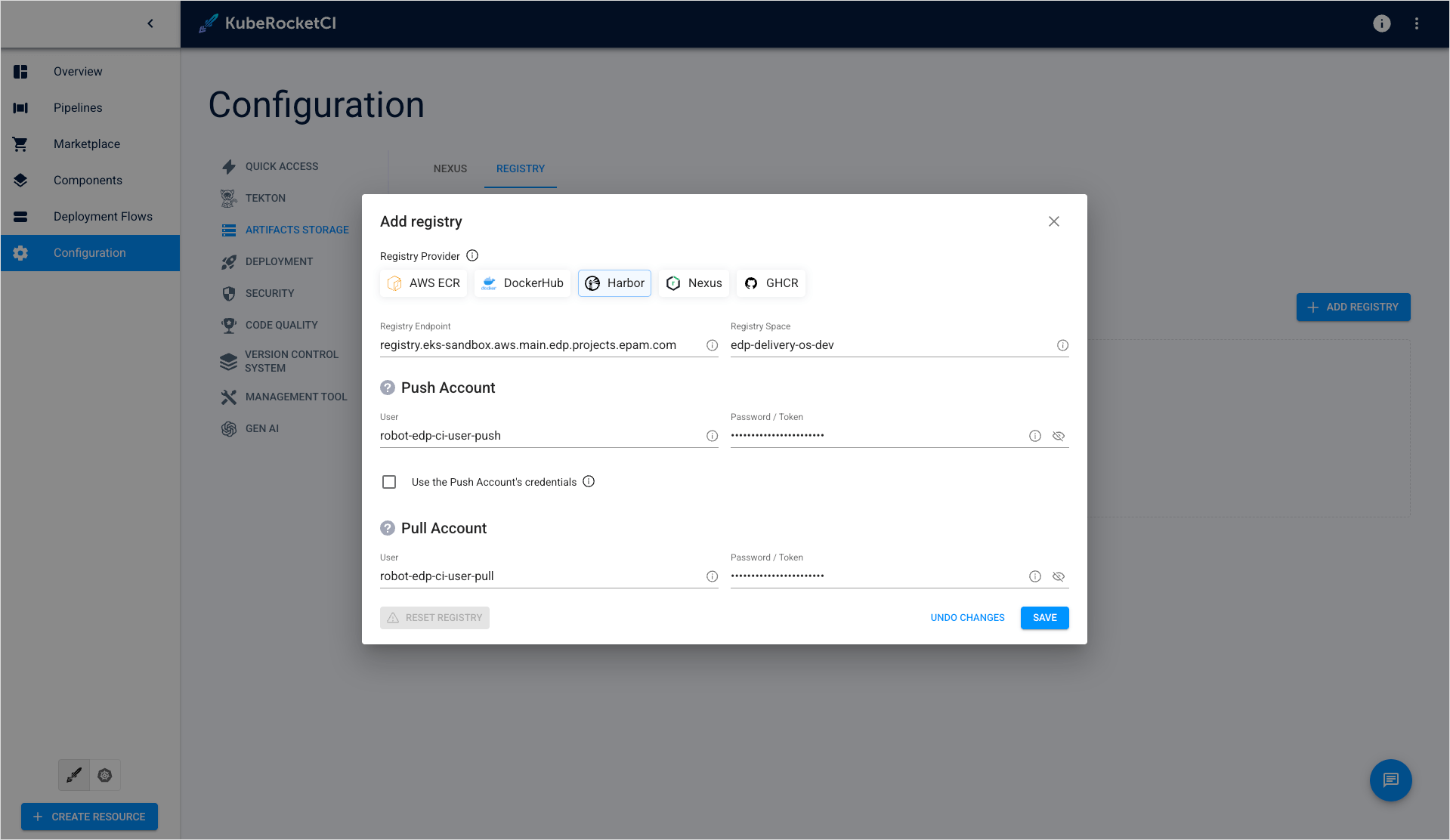1450x840 pixels.
Task: Save the registry settings
Action: 1045,618
